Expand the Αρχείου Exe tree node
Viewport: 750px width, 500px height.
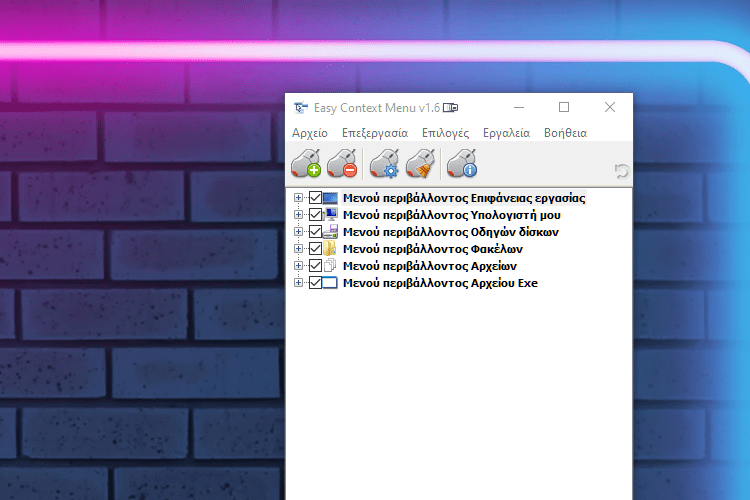(x=298, y=283)
